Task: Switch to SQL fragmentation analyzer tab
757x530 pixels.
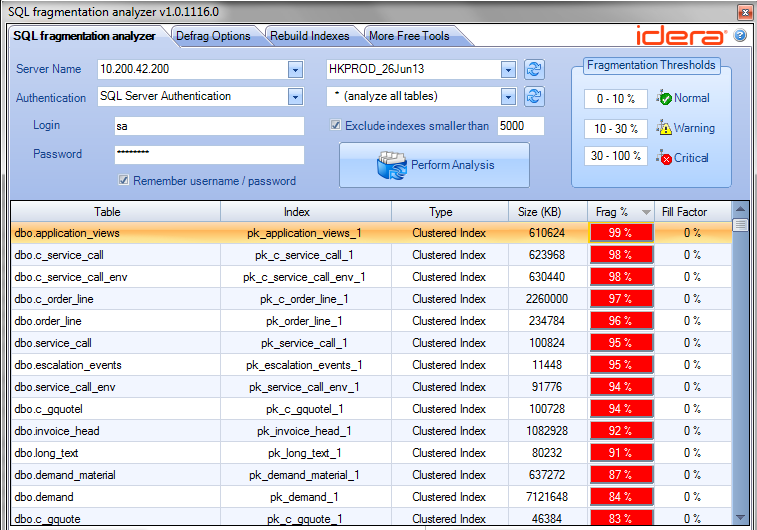Action: (84, 36)
